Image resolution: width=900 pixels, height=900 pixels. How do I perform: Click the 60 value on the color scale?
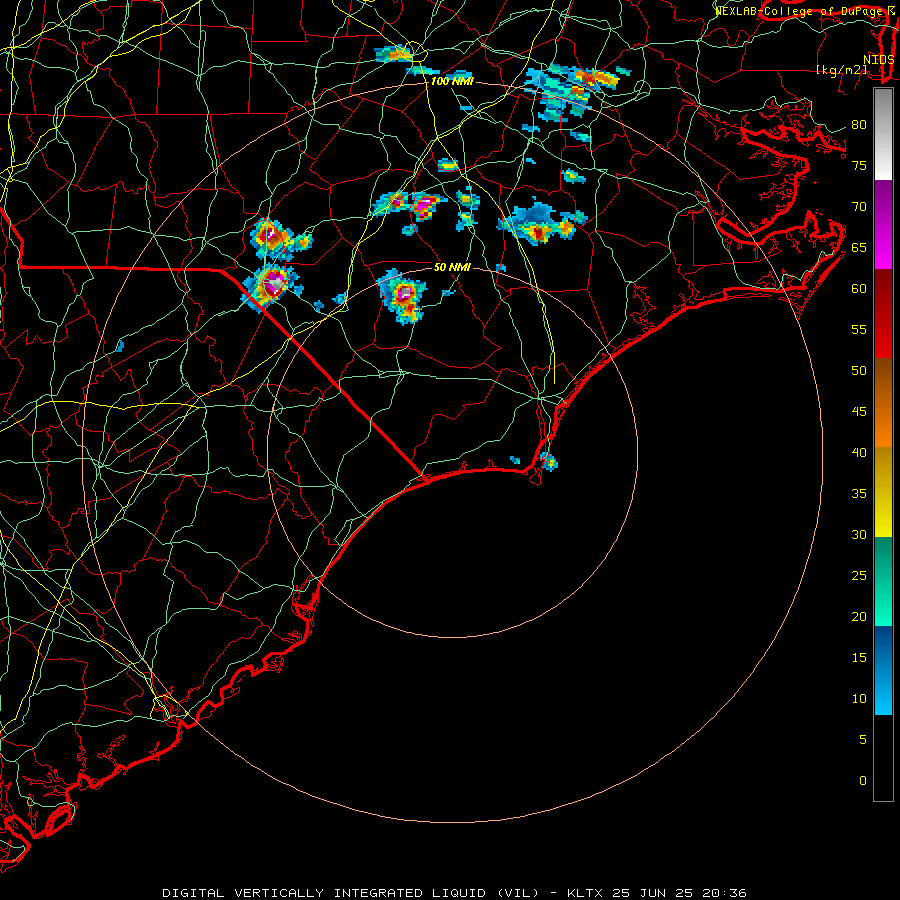pos(859,289)
